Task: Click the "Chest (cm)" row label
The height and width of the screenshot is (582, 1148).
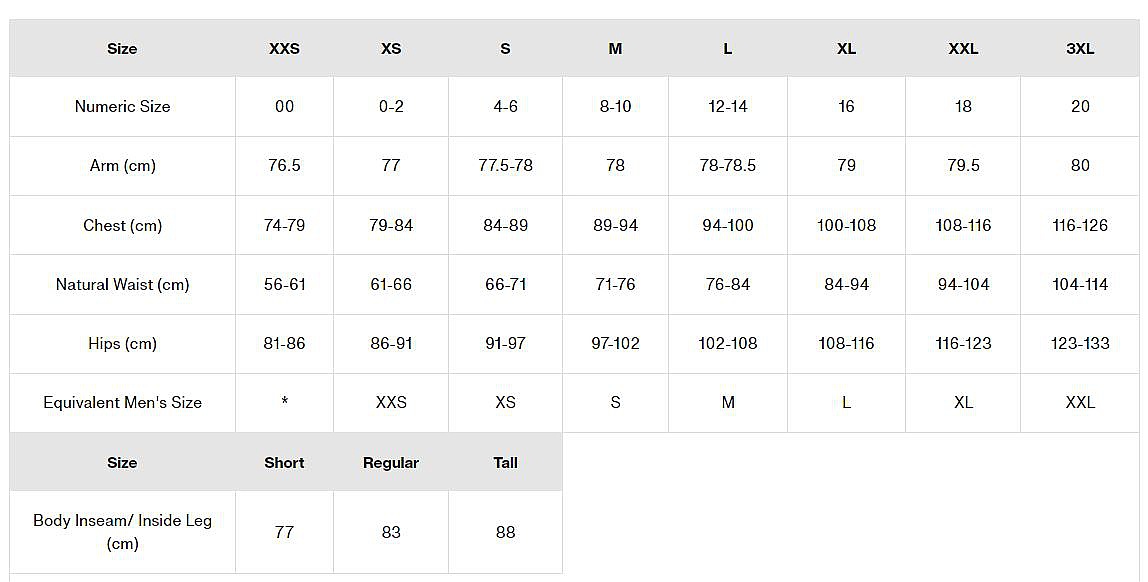Action: (122, 226)
